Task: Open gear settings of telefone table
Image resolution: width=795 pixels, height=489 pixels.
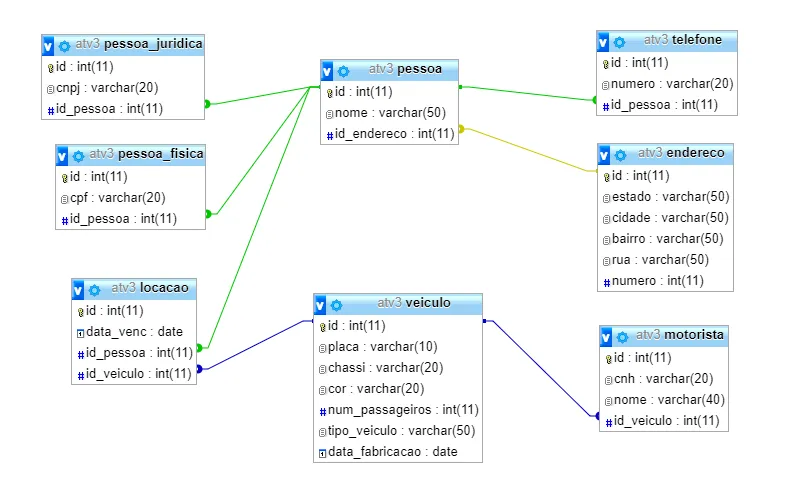Action: pyautogui.click(x=619, y=42)
